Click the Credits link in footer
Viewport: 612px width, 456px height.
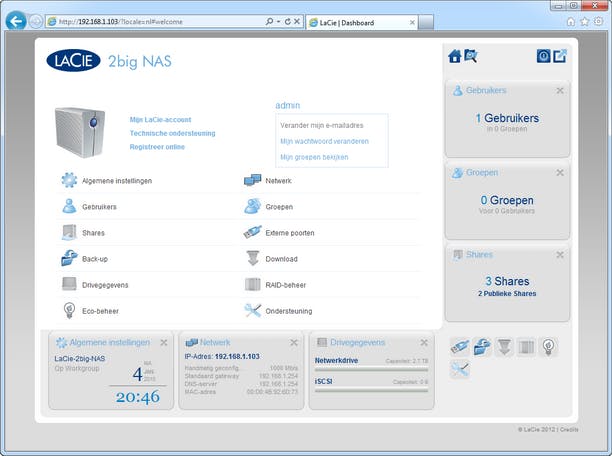[569, 429]
